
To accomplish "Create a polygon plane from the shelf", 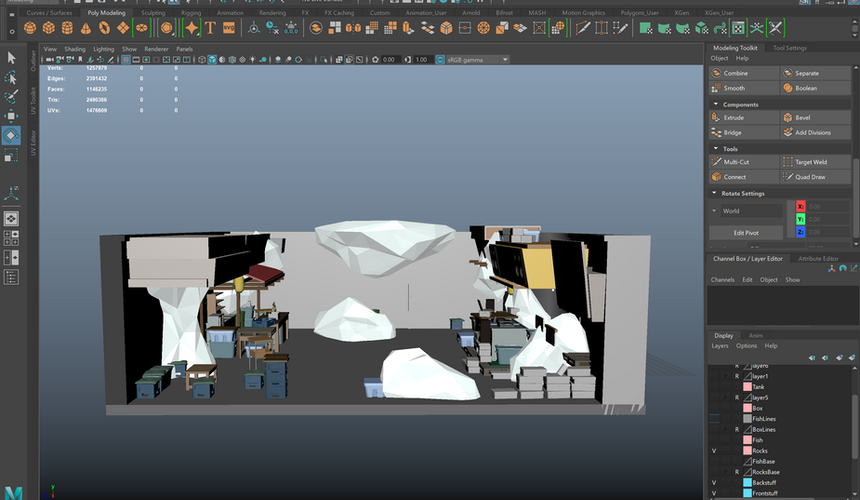I will (x=123, y=27).
